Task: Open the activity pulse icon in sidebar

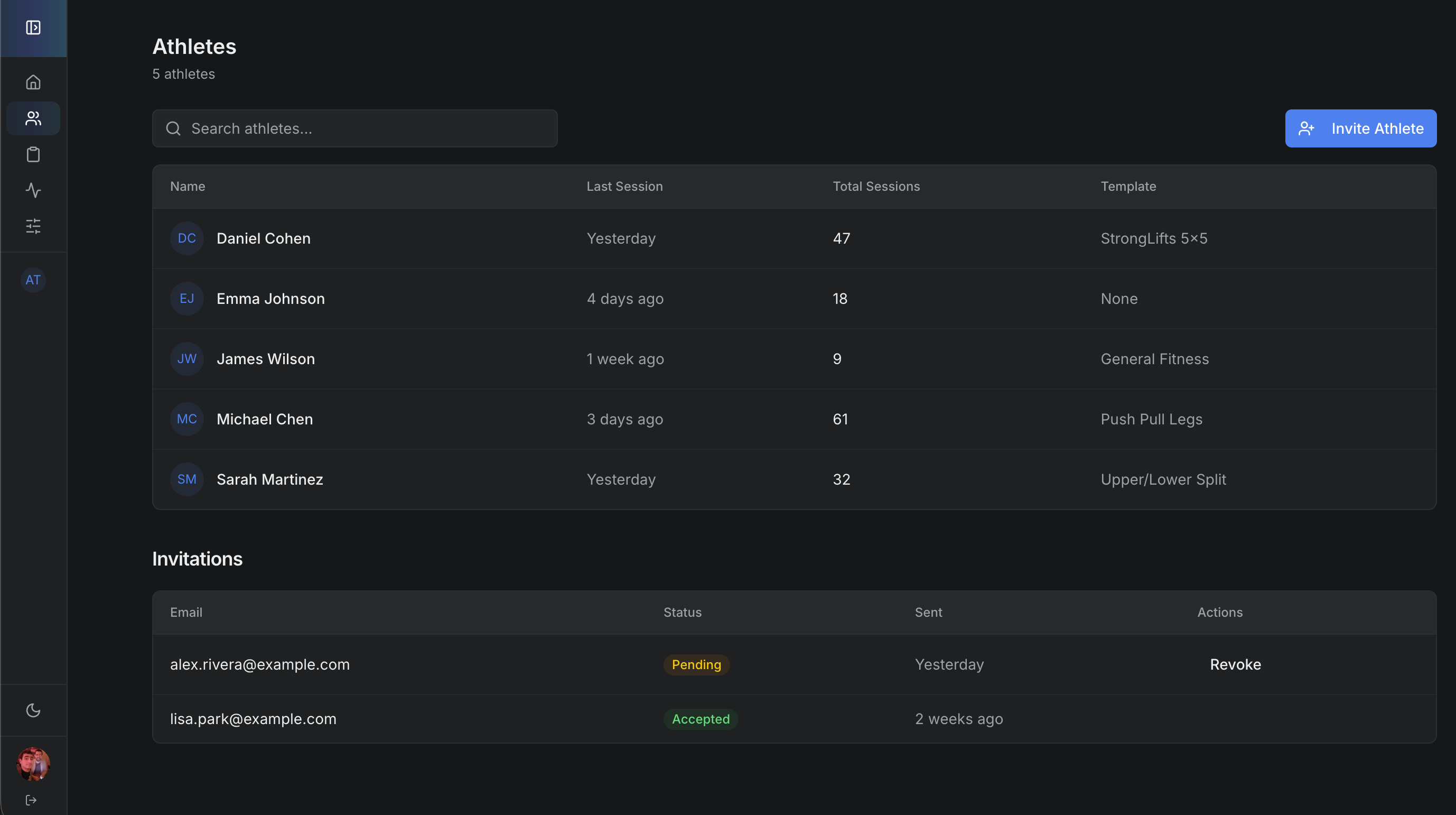Action: pos(33,191)
